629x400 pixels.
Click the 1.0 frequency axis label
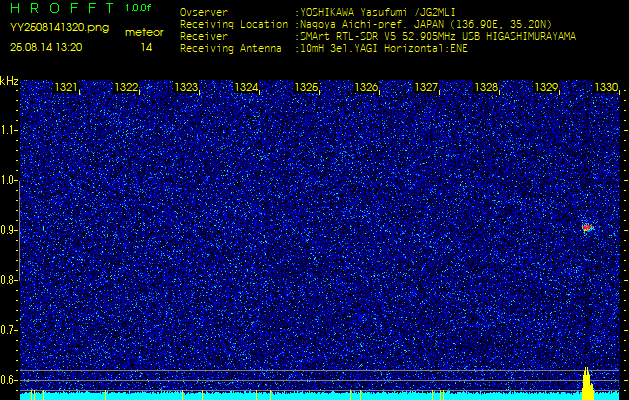(x=8, y=181)
